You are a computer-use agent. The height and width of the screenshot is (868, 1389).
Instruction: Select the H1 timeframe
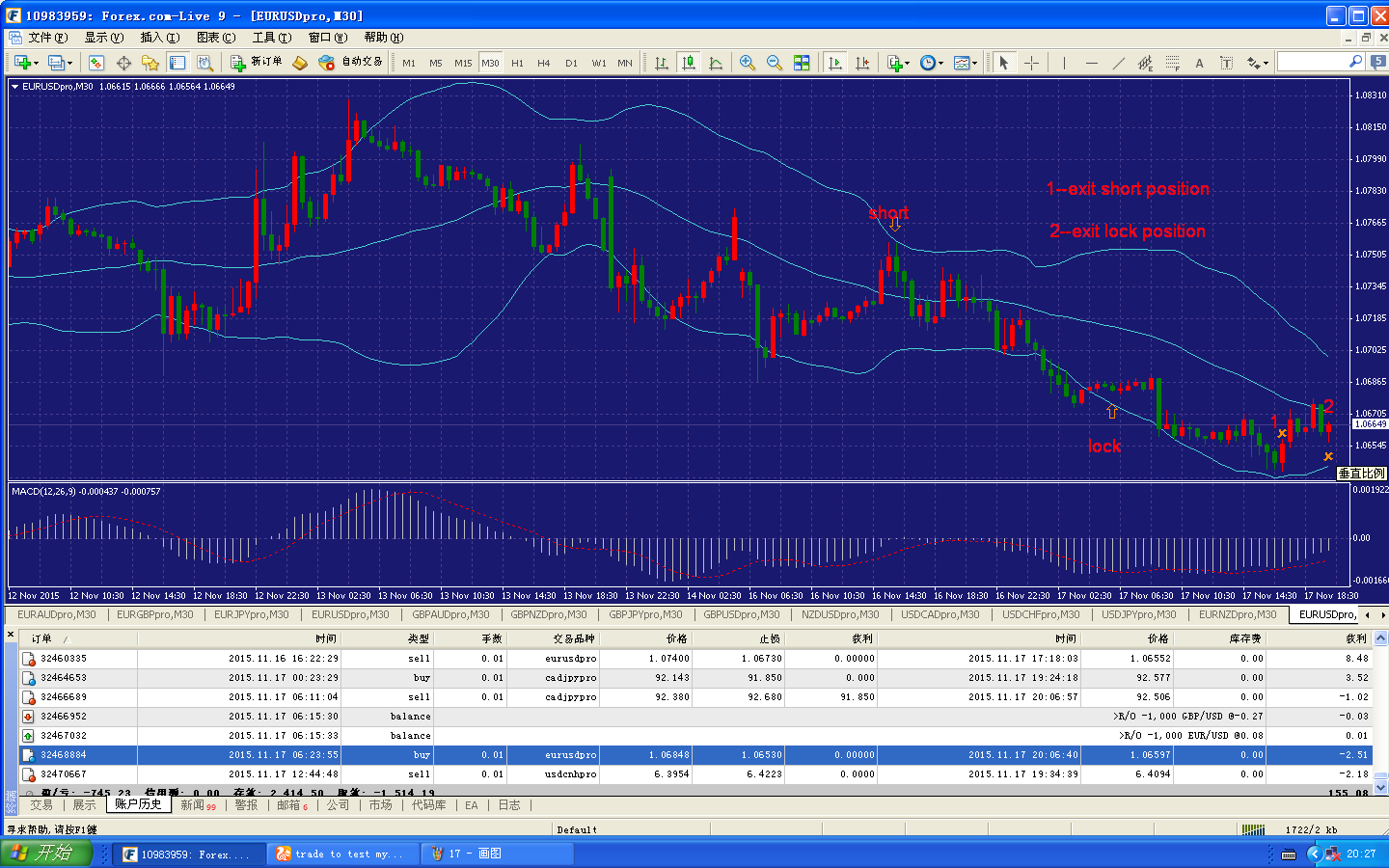point(517,63)
